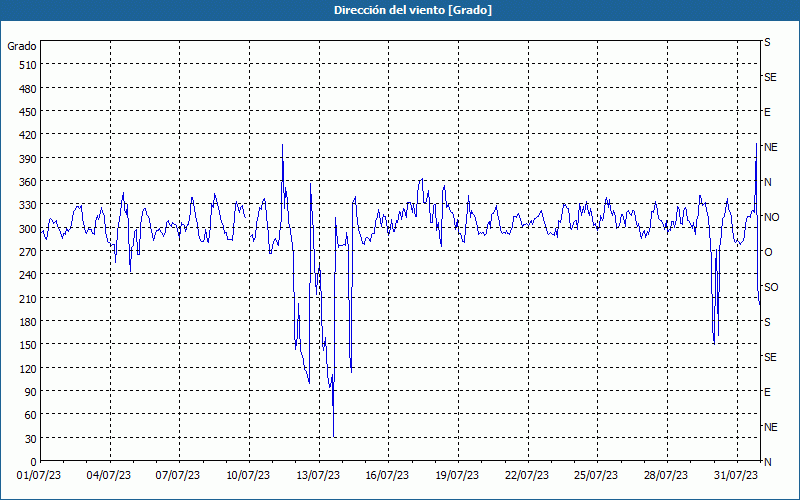Click the E compass label level with 90
Viewport: 800px width, 500px height.
click(x=767, y=392)
